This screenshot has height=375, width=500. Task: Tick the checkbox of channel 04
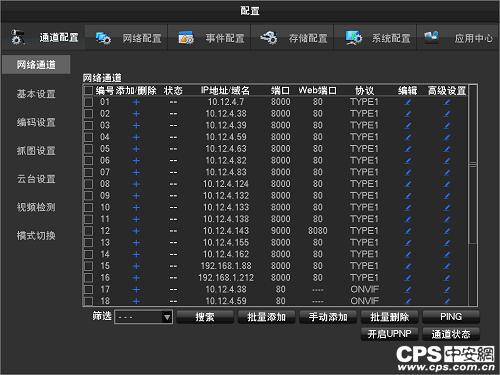88,137
